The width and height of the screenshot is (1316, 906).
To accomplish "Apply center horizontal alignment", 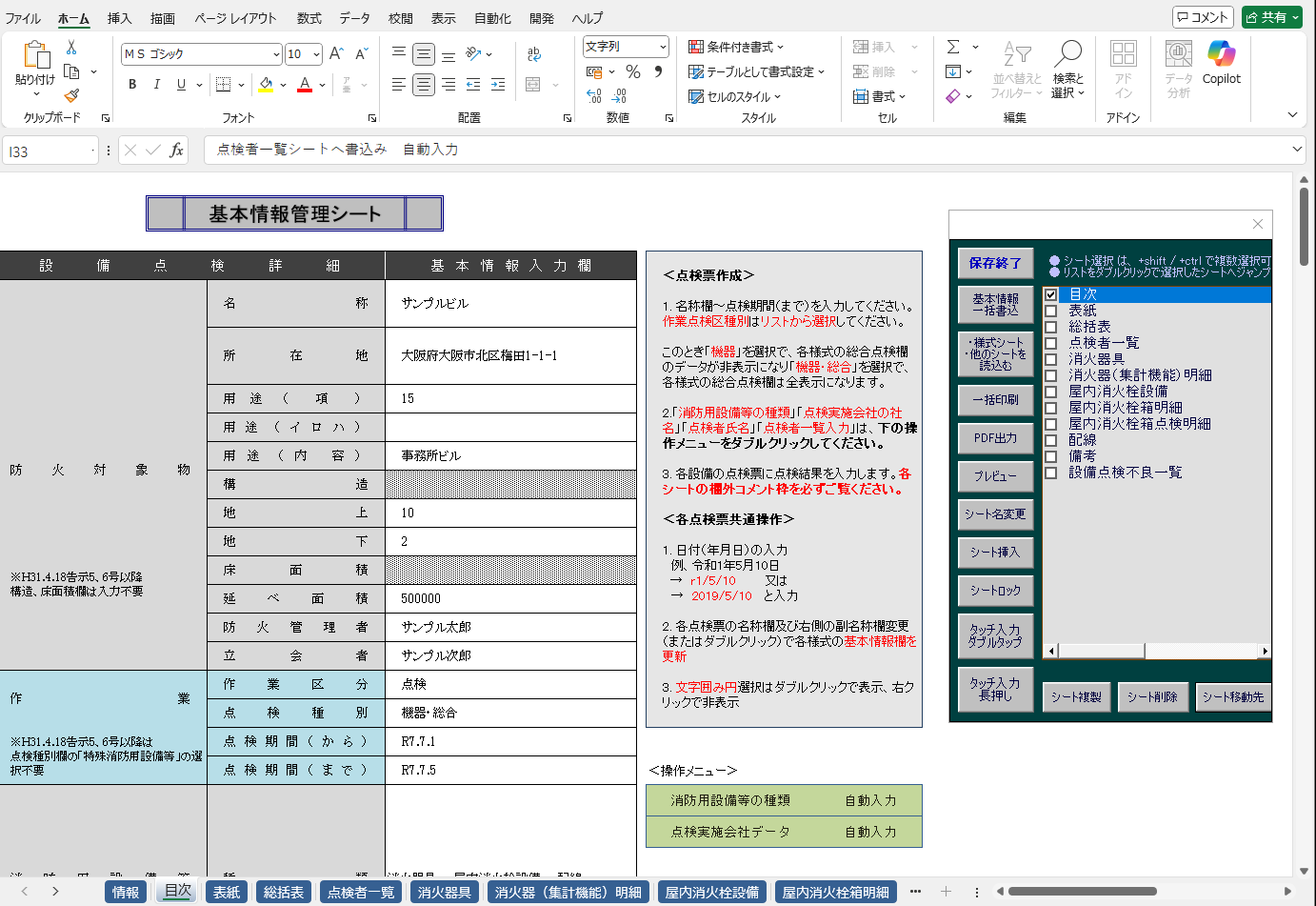I will [x=424, y=85].
